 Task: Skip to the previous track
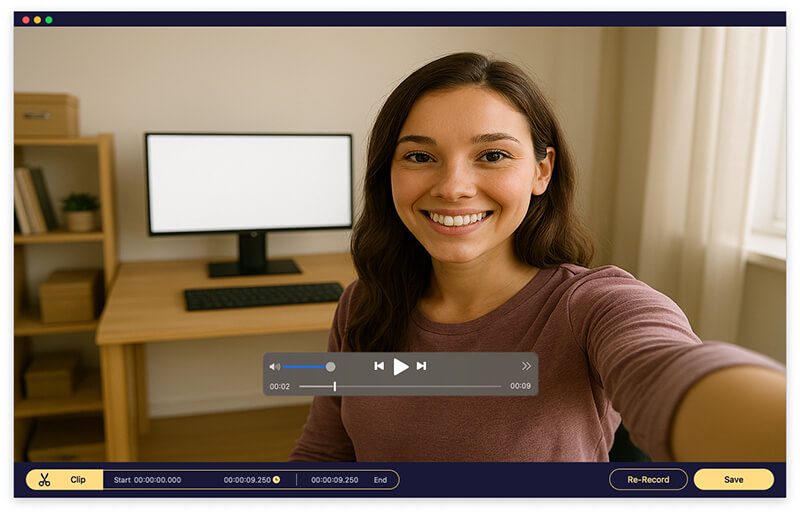click(x=379, y=367)
